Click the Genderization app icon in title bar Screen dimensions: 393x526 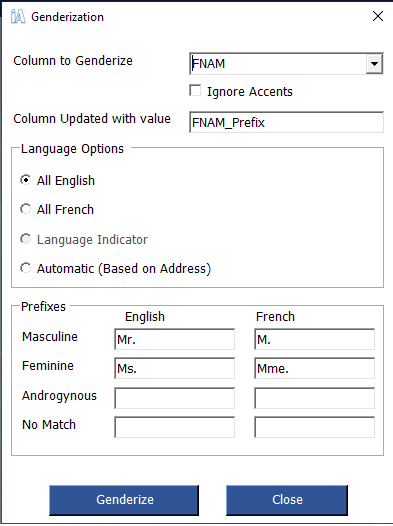(18, 16)
